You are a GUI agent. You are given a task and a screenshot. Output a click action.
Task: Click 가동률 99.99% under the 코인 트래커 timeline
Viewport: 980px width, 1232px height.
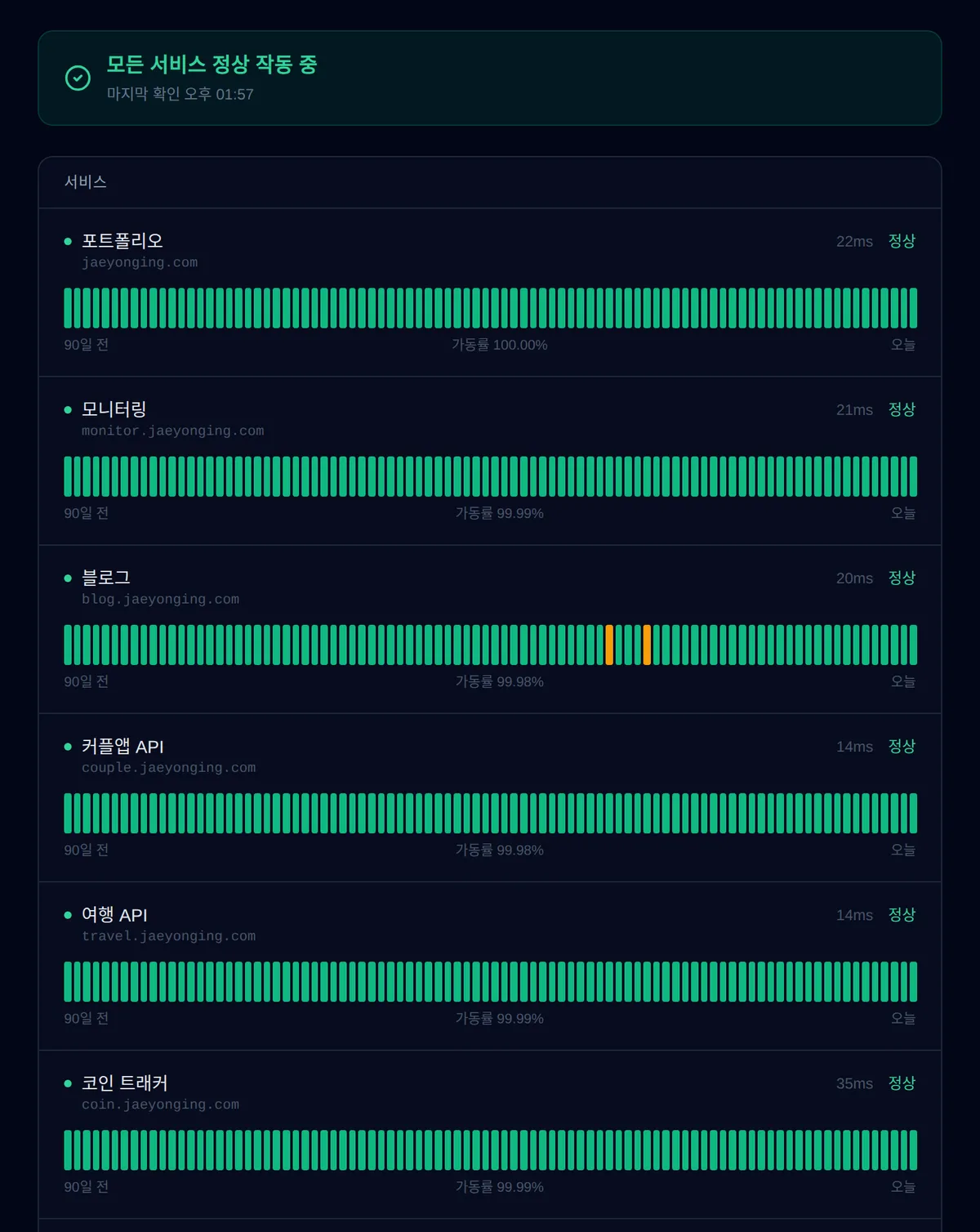click(500, 1186)
